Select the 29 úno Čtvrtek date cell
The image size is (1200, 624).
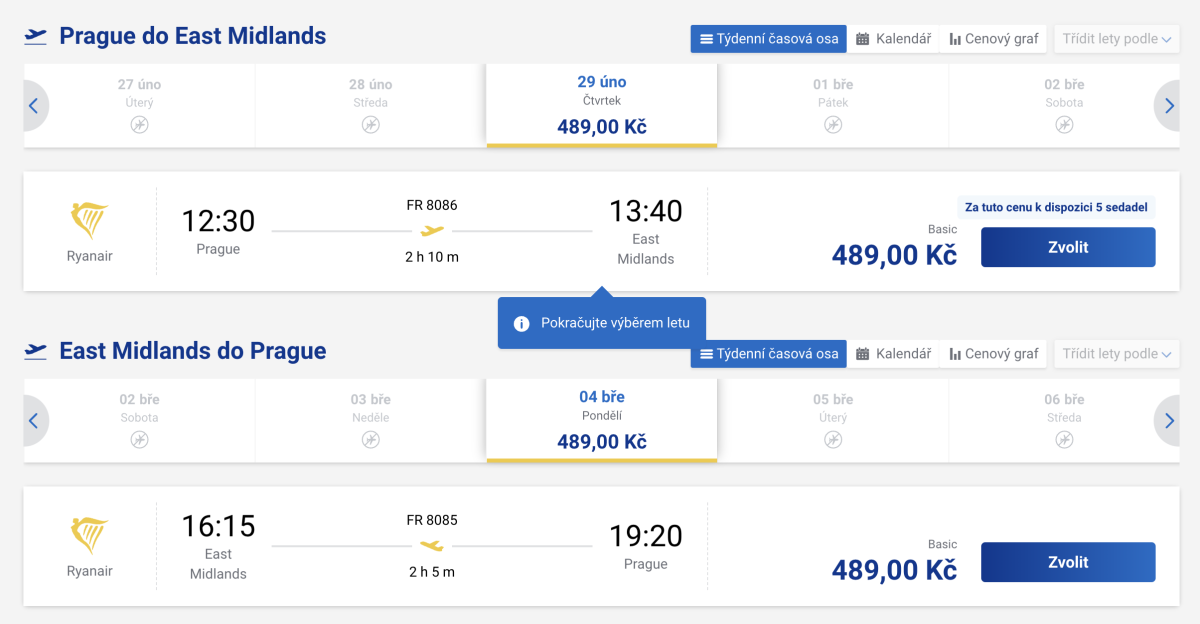[x=601, y=105]
